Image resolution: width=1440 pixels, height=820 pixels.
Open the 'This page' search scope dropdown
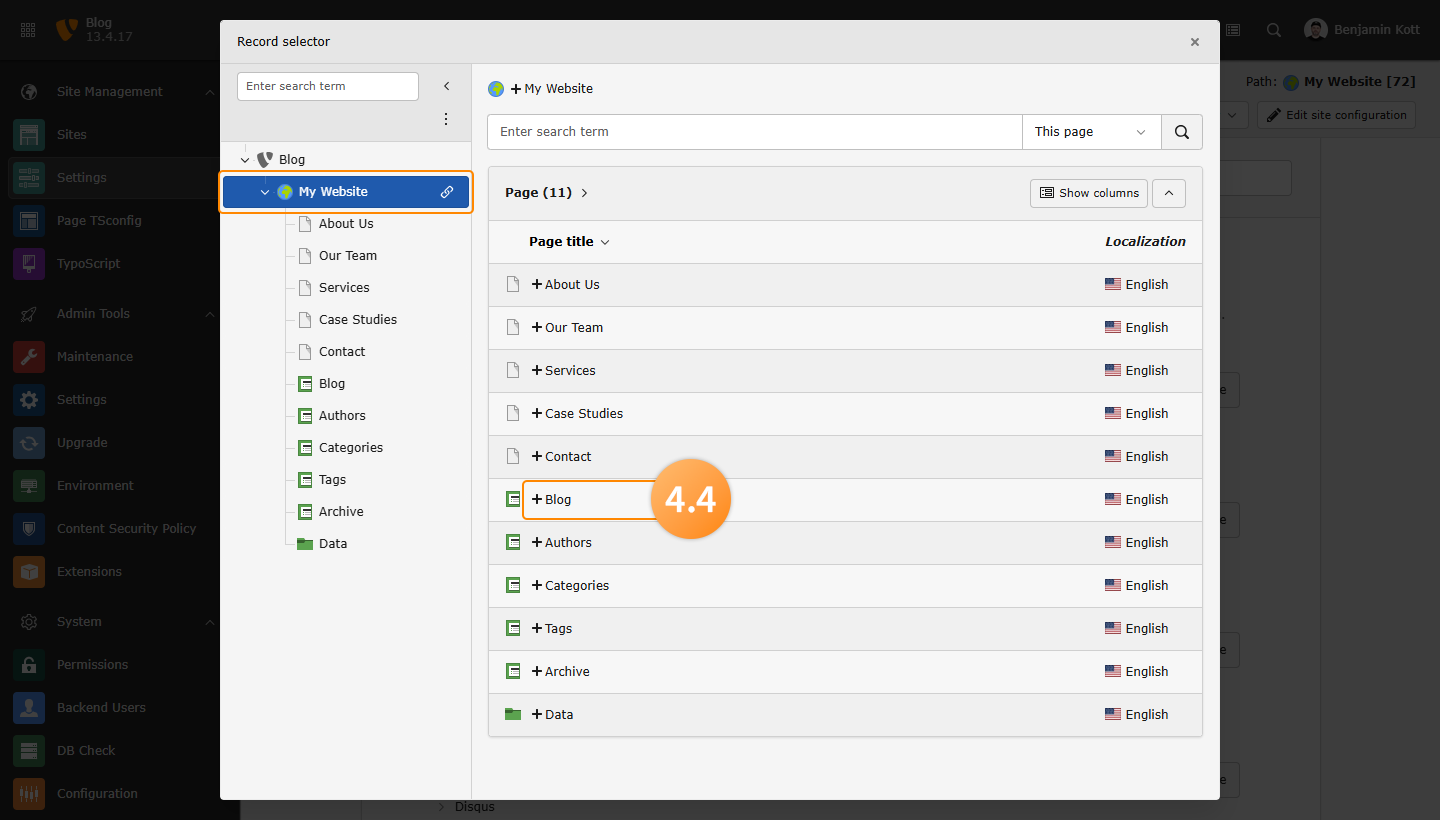(x=1090, y=132)
